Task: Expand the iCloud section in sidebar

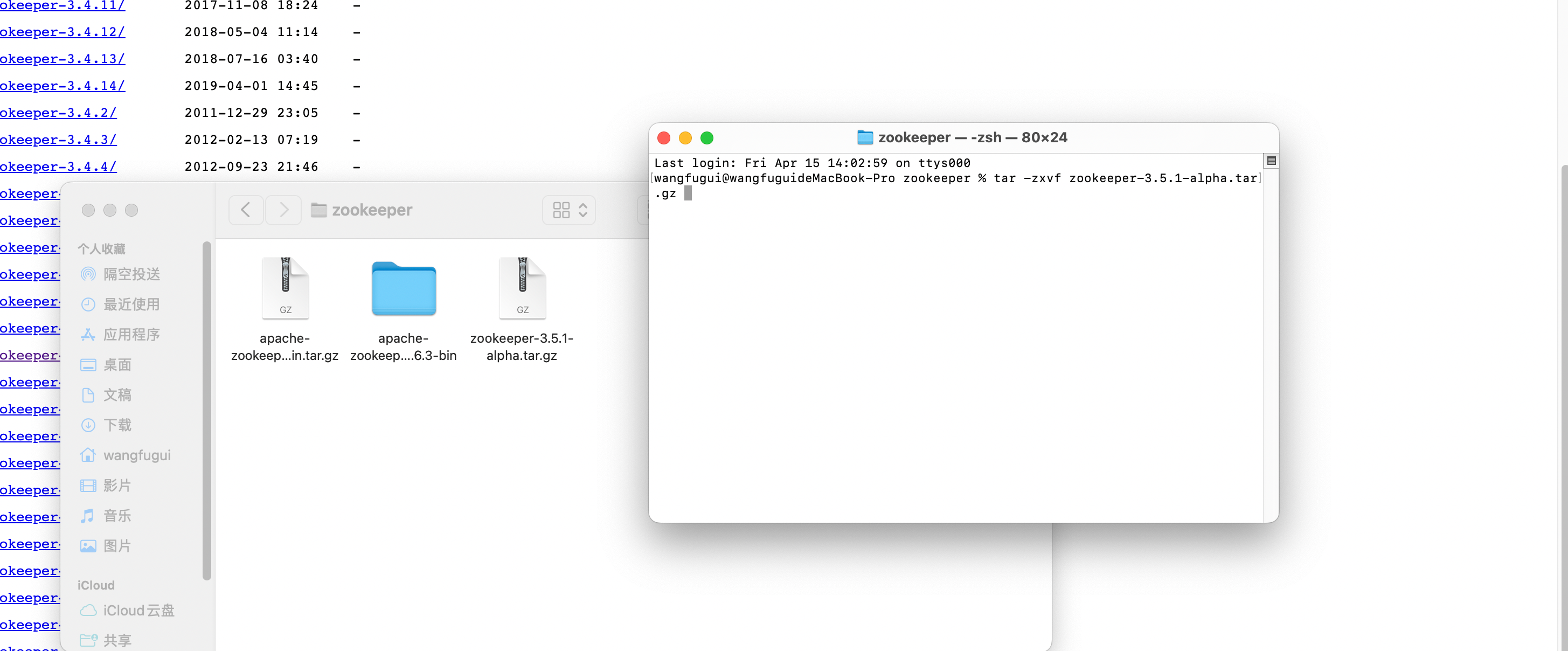Action: 96,584
